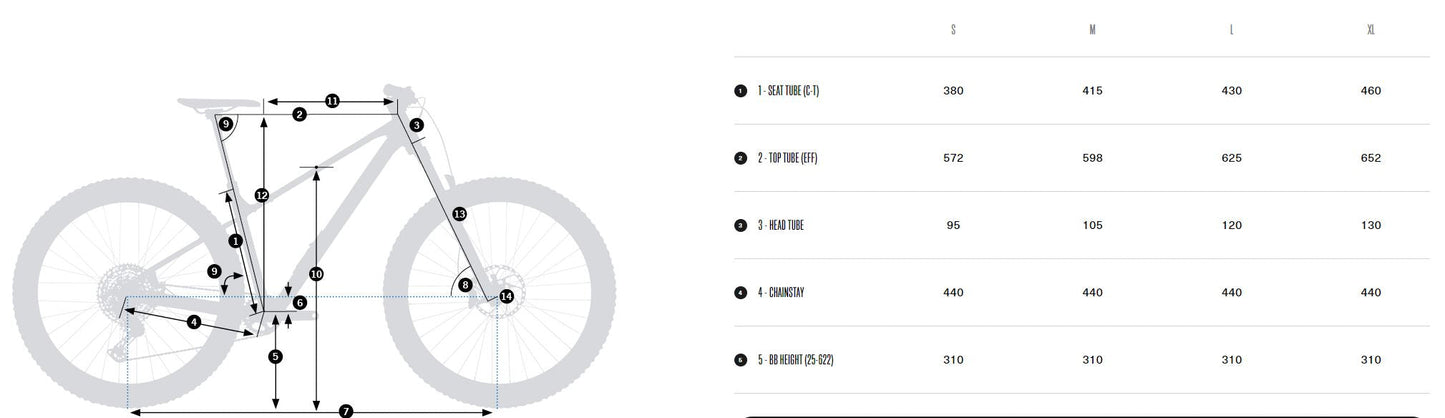Click the table bullet beside BB Height
The height and width of the screenshot is (418, 1445).
coord(740,360)
